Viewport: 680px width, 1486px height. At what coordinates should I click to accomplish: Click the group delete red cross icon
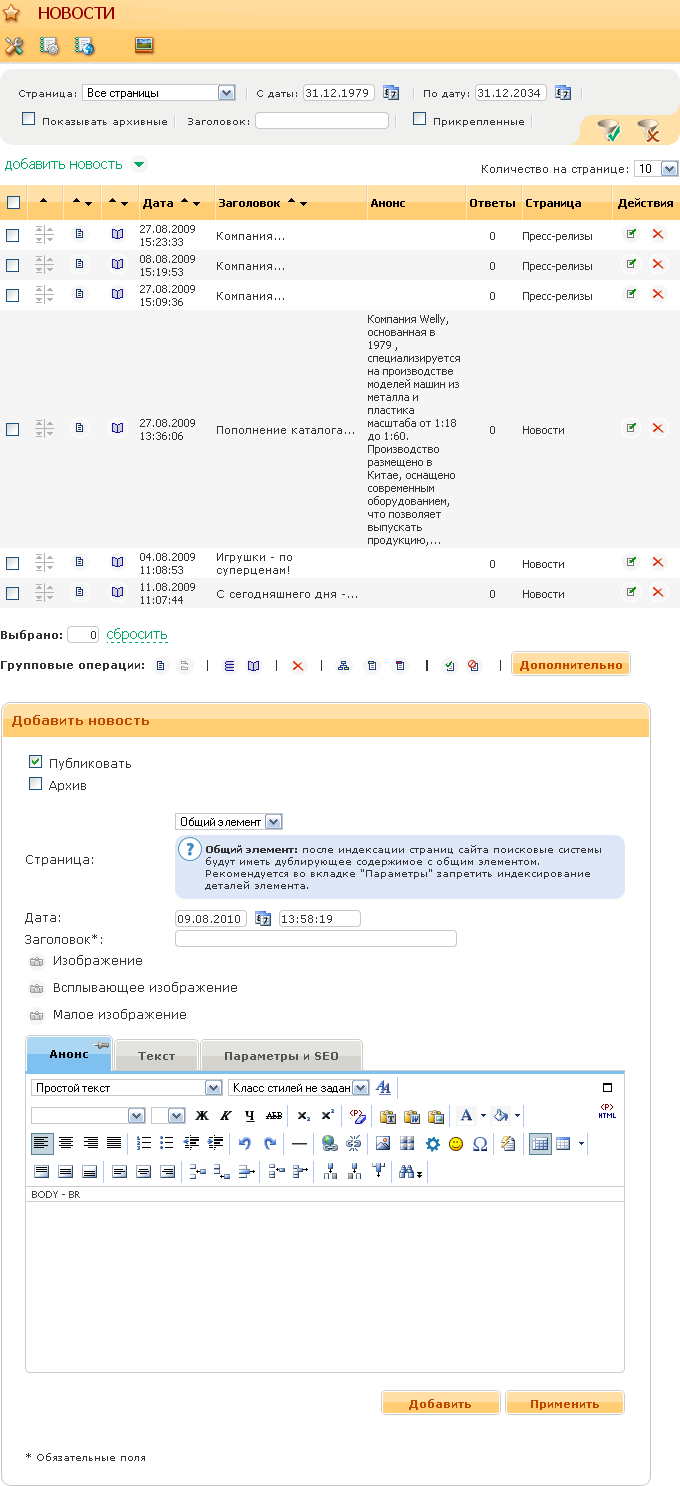pyautogui.click(x=297, y=666)
